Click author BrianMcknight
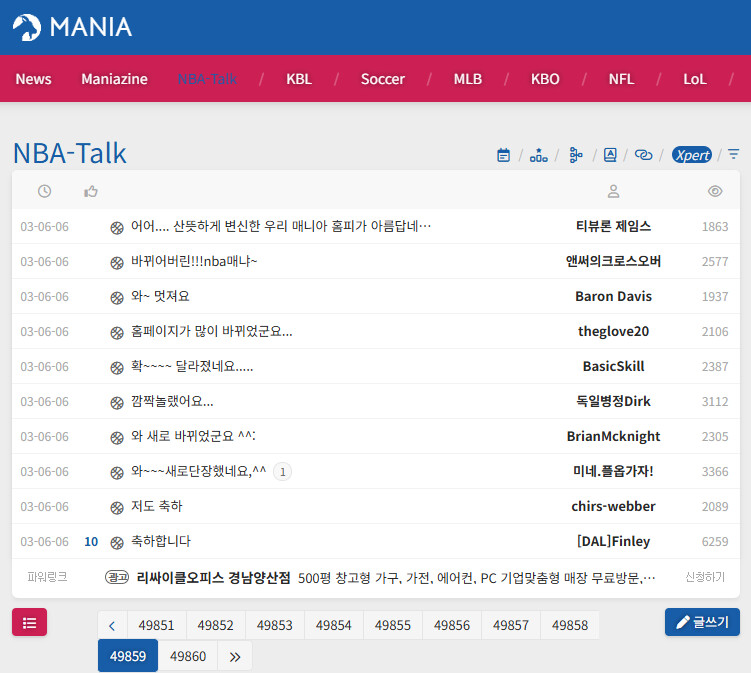The width and height of the screenshot is (751, 673). (x=614, y=436)
